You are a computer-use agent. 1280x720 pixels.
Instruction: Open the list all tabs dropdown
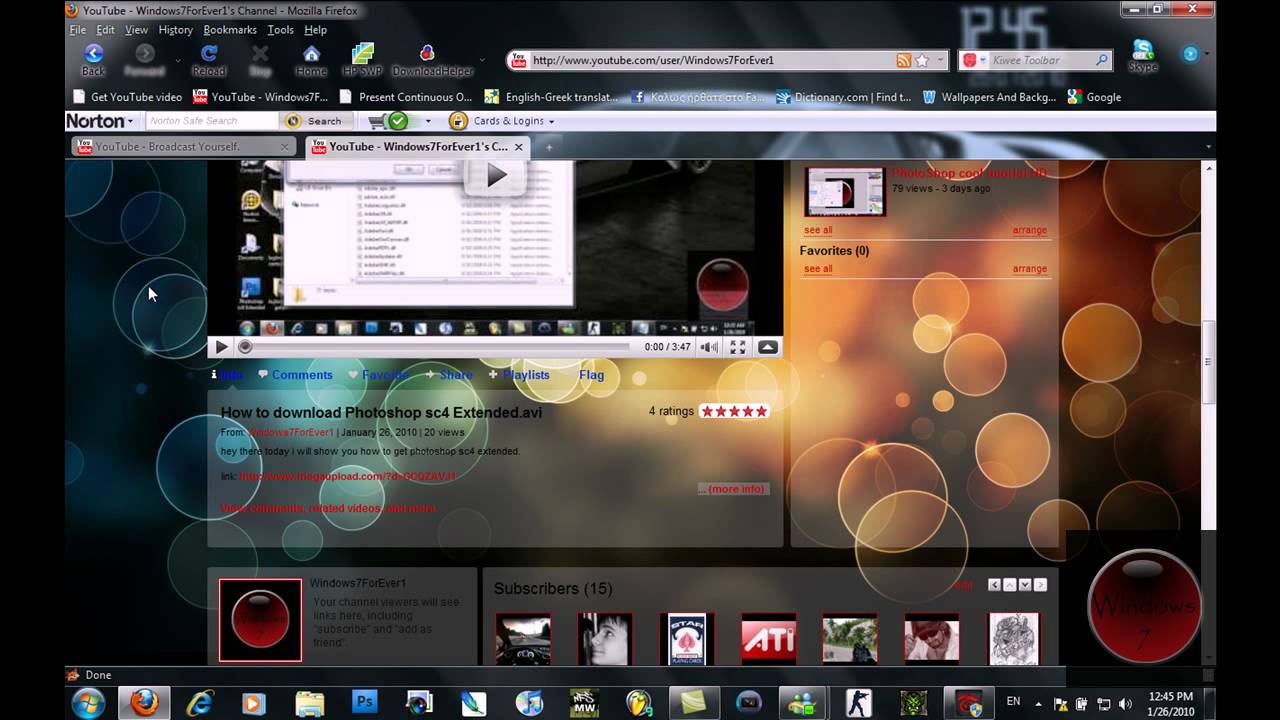click(x=1208, y=147)
